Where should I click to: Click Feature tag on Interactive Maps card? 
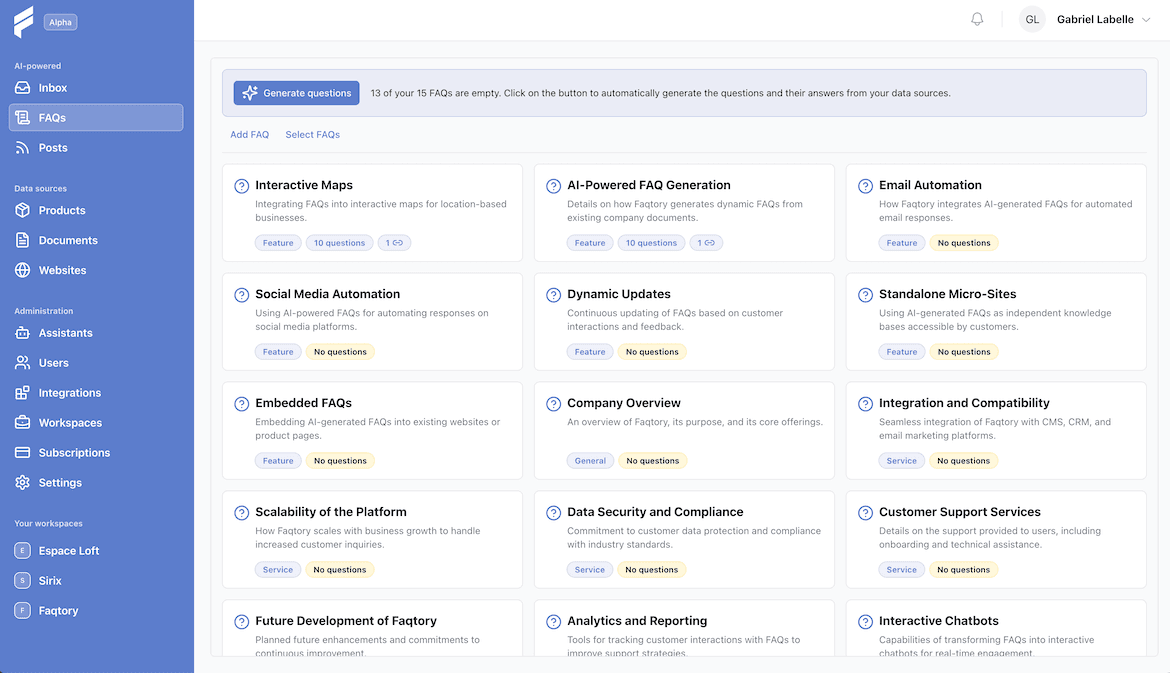click(x=278, y=242)
